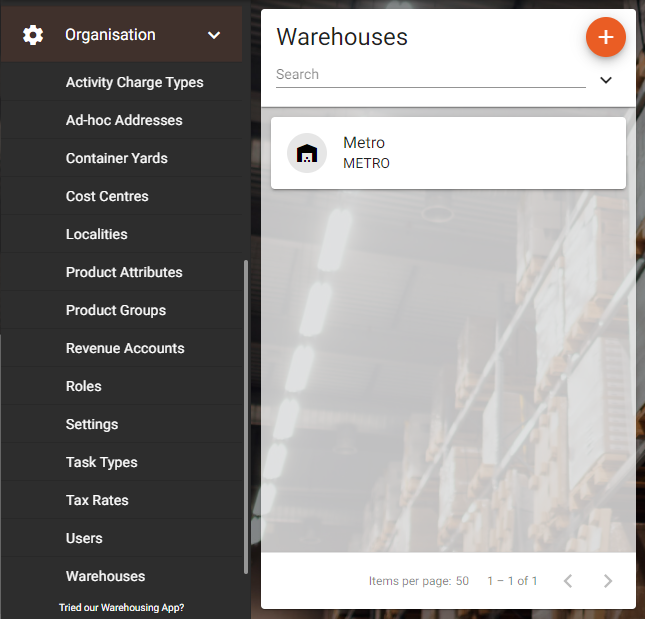Click the sidebar scrollbar
The width and height of the screenshot is (645, 619).
click(x=246, y=416)
